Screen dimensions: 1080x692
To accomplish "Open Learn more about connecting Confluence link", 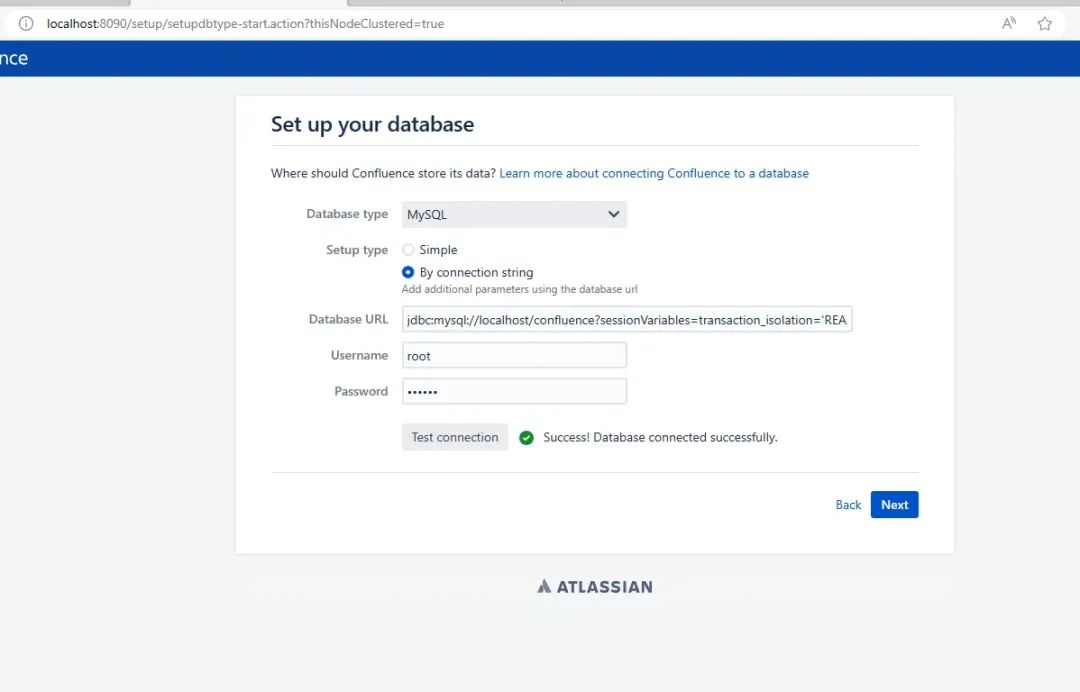I will [x=654, y=174].
